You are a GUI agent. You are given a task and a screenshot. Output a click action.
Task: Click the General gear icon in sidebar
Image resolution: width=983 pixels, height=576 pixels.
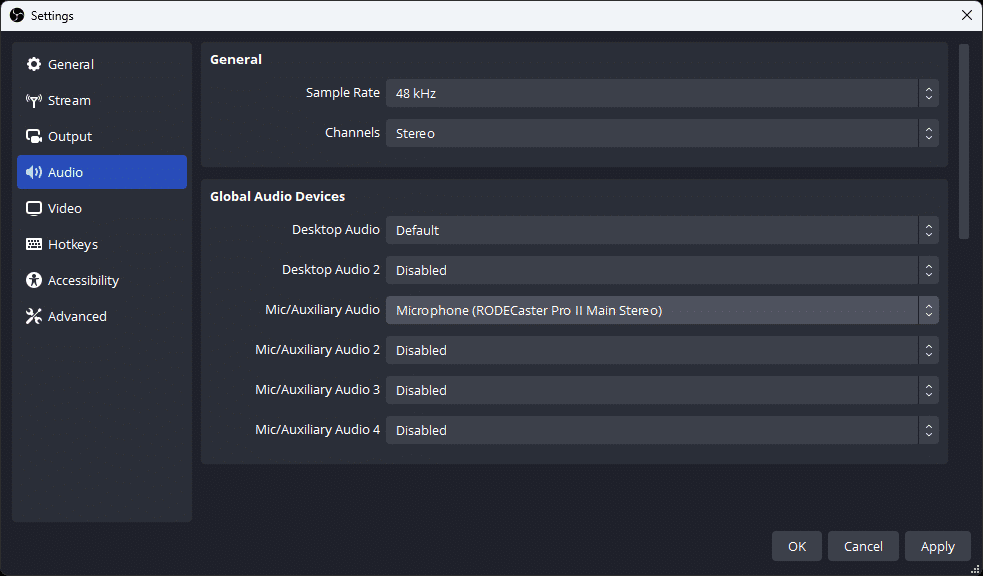coord(34,64)
